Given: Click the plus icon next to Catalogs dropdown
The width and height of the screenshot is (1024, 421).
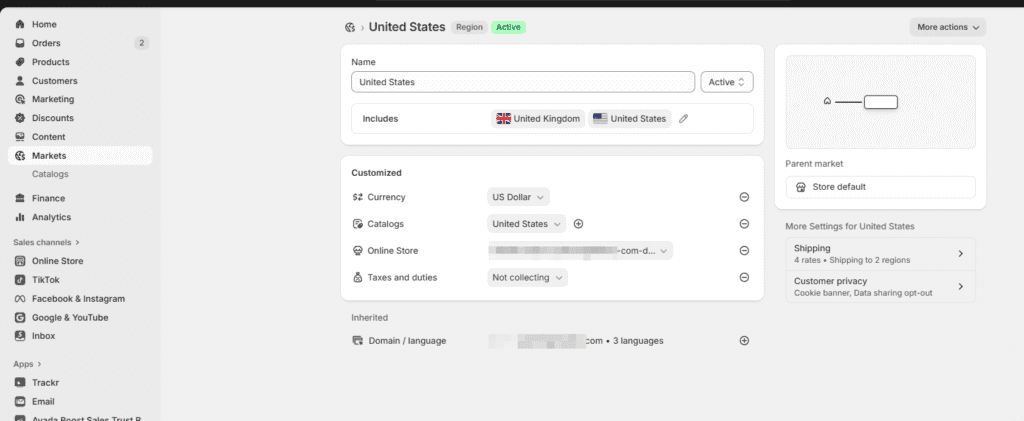Looking at the screenshot, I should click(578, 224).
